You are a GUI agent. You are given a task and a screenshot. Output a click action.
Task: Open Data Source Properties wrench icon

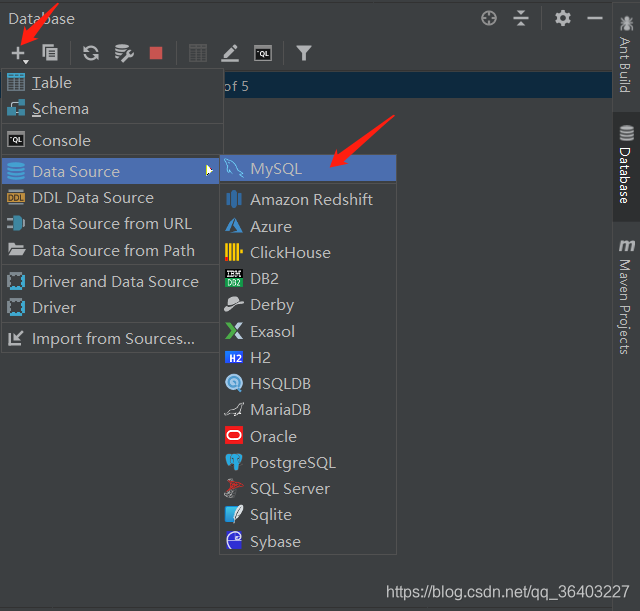[x=124, y=53]
